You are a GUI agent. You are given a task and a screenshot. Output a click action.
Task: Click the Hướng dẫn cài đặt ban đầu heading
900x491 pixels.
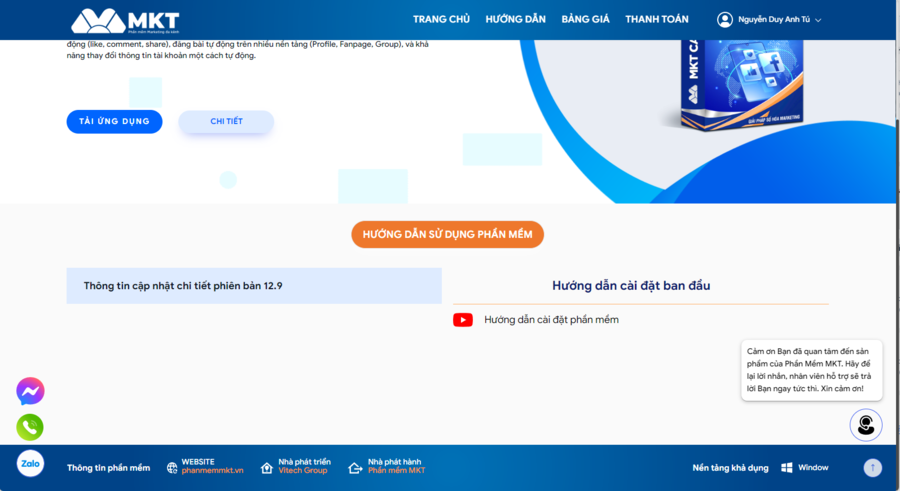[x=631, y=285]
